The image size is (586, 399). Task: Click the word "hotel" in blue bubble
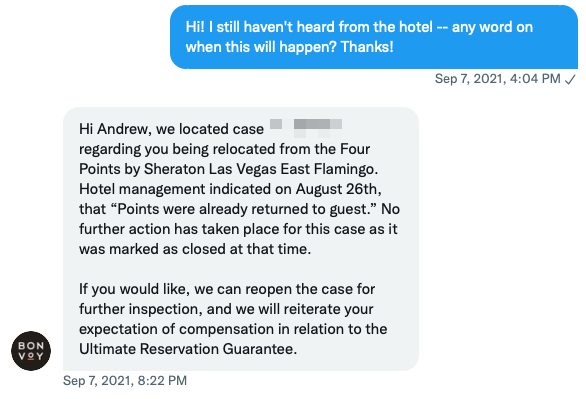(x=416, y=27)
